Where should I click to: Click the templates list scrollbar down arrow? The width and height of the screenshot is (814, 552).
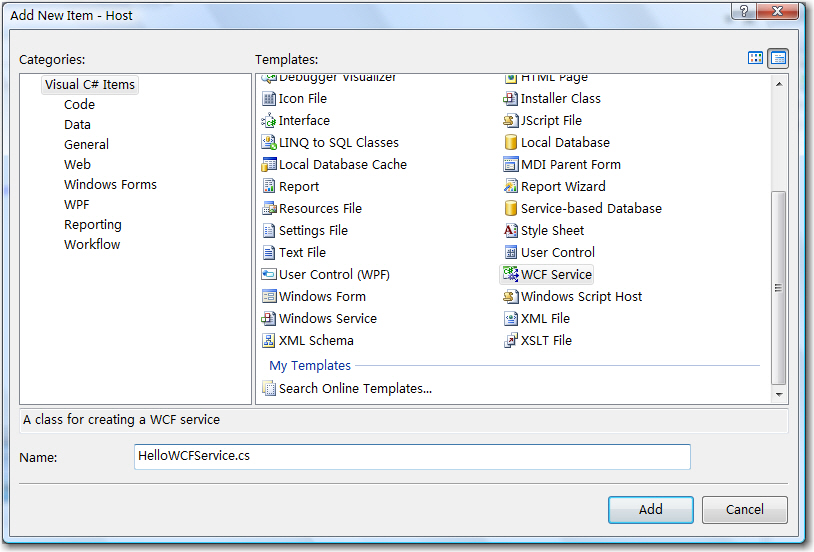pos(779,395)
